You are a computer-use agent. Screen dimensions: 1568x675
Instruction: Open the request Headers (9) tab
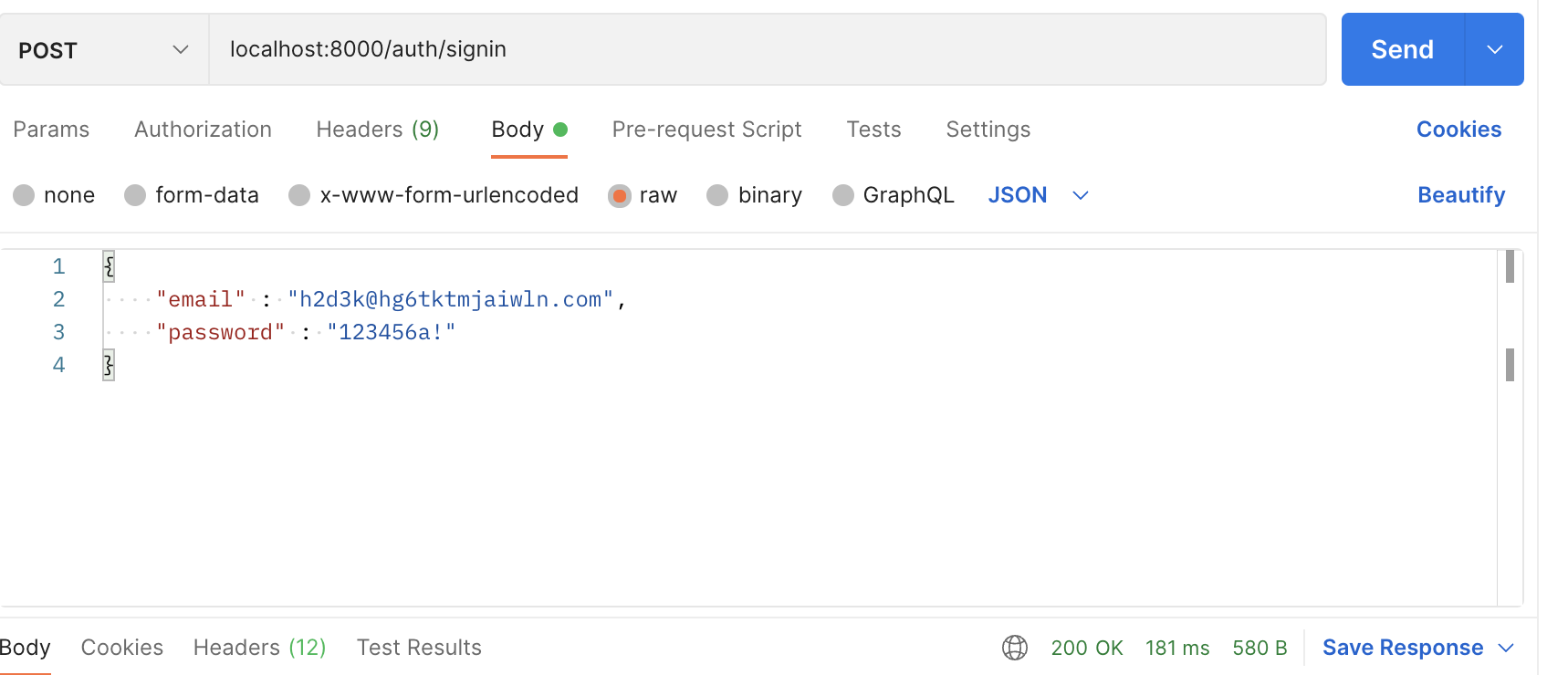coord(378,130)
